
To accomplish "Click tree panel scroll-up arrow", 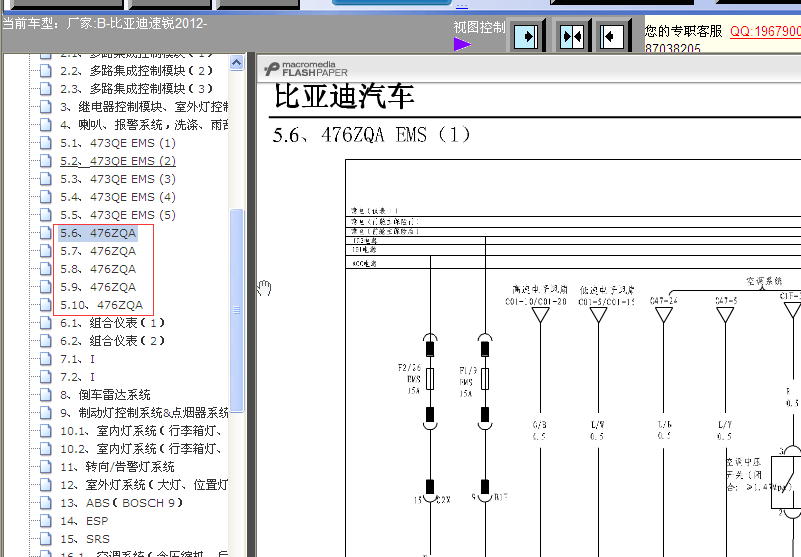I will click(236, 63).
